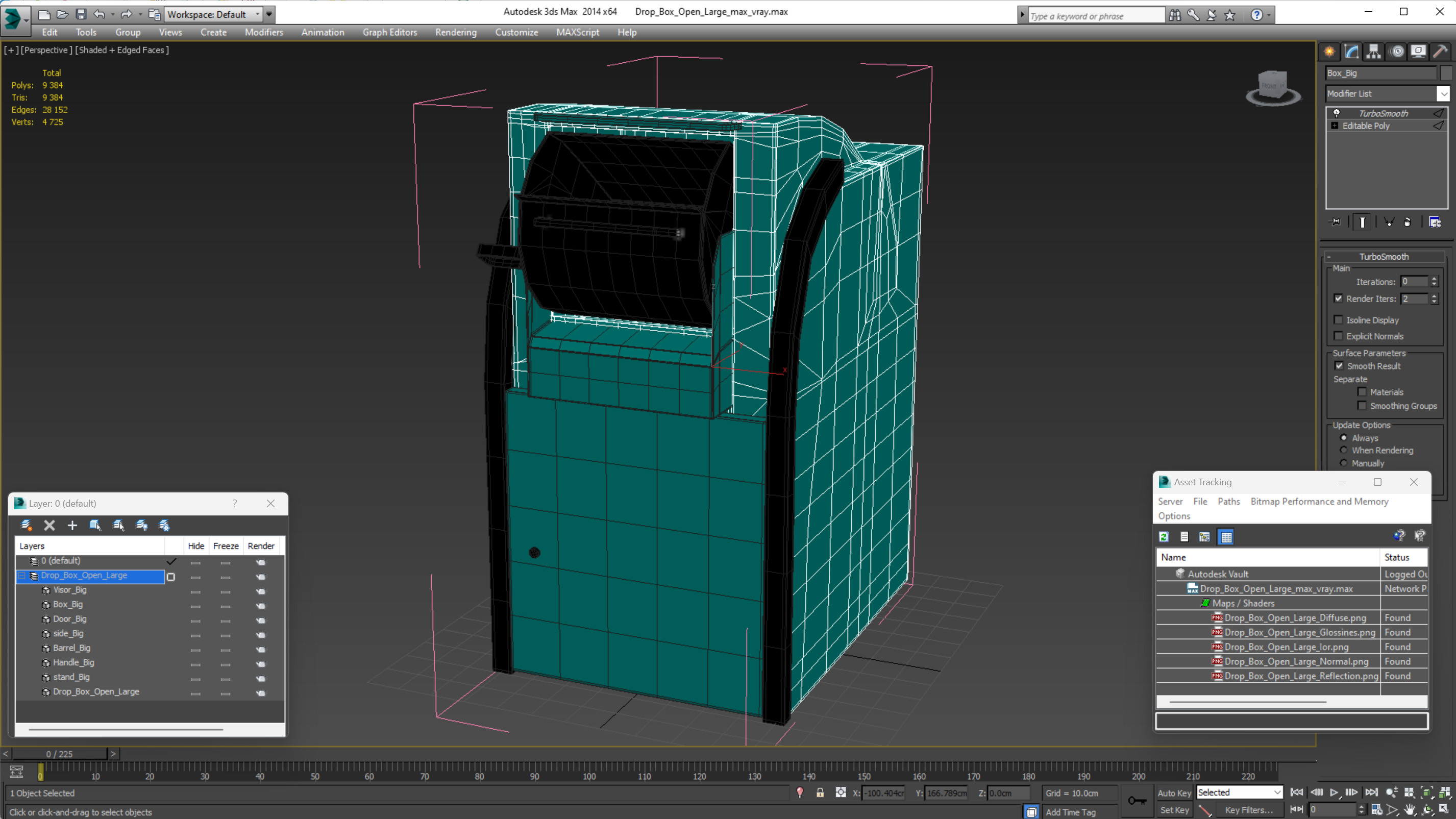This screenshot has height=819, width=1456.
Task: Select the Manually update option
Action: (x=1344, y=463)
